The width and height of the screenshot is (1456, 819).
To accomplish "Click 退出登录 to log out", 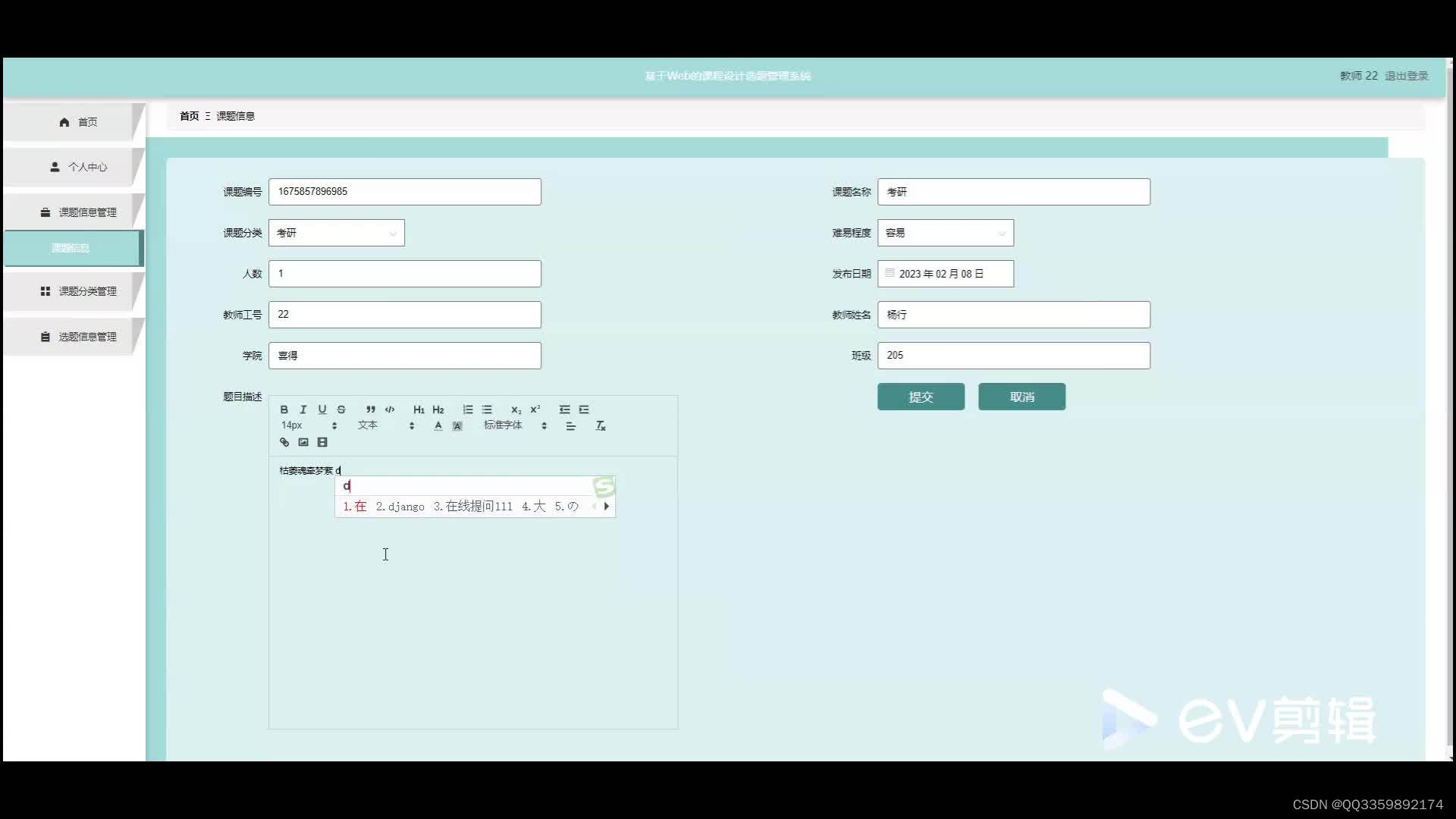I will (1407, 76).
